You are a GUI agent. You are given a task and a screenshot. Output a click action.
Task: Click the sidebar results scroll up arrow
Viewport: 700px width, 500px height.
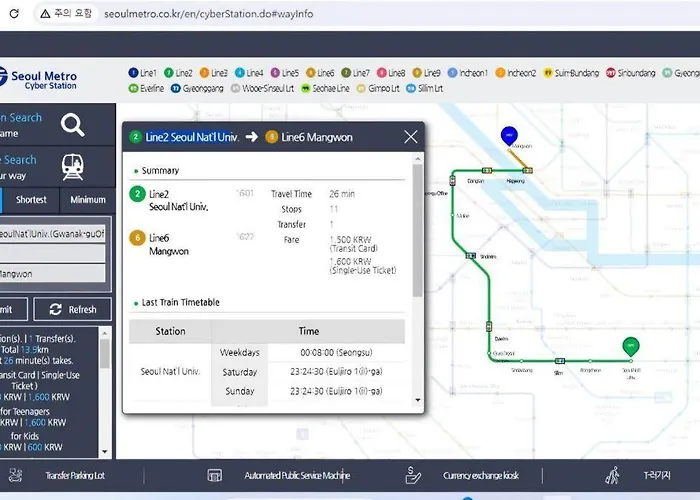104,333
